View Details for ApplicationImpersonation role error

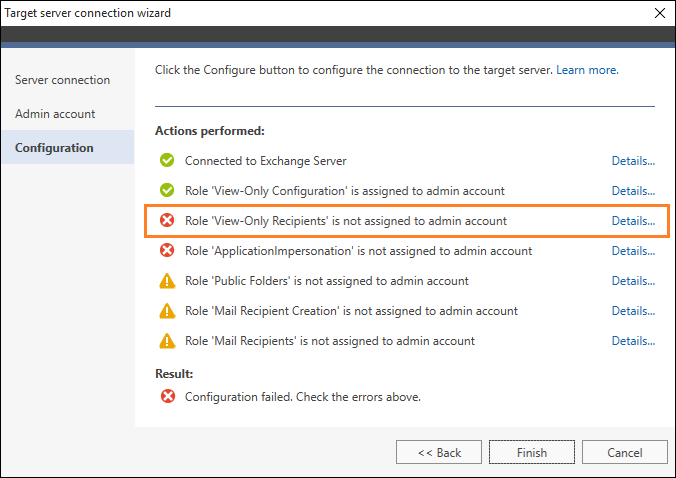tap(633, 251)
